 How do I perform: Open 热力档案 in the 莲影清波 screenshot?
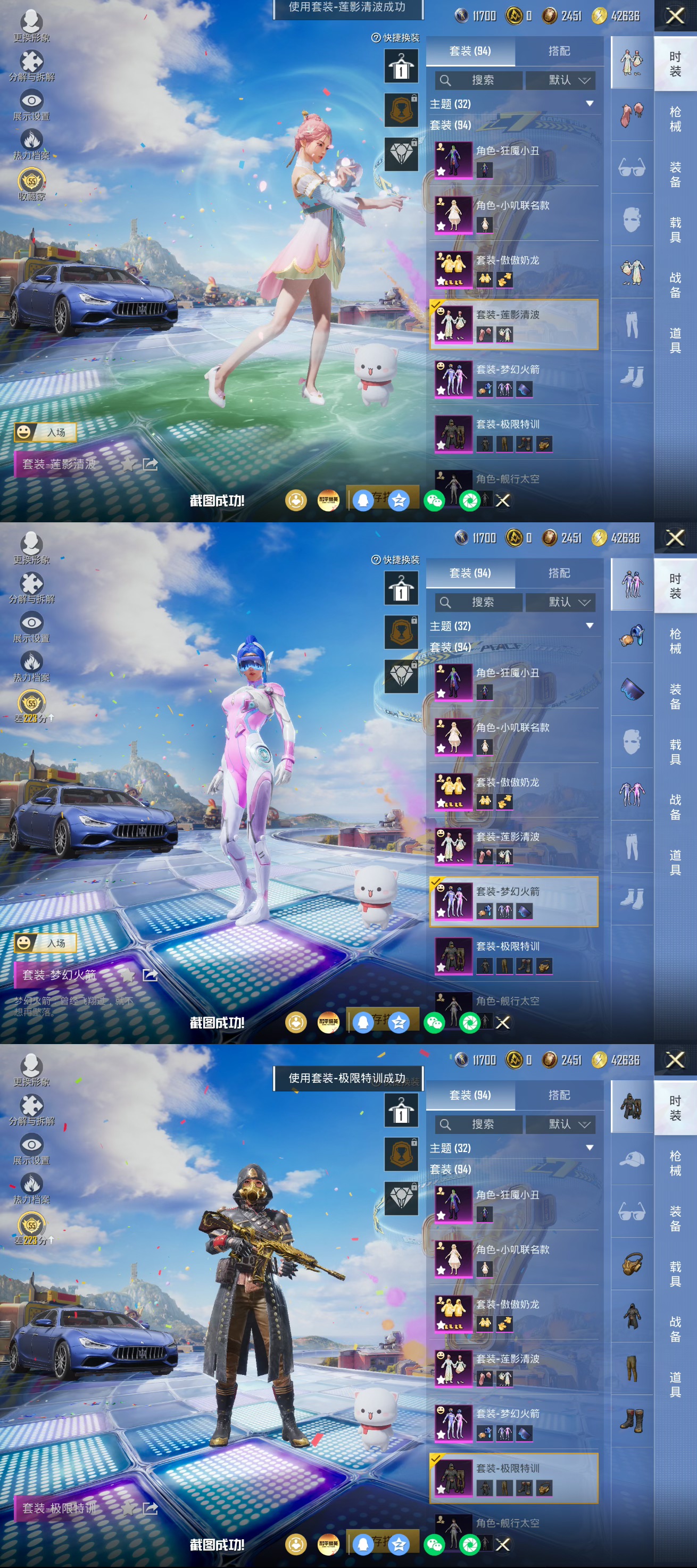[31, 144]
